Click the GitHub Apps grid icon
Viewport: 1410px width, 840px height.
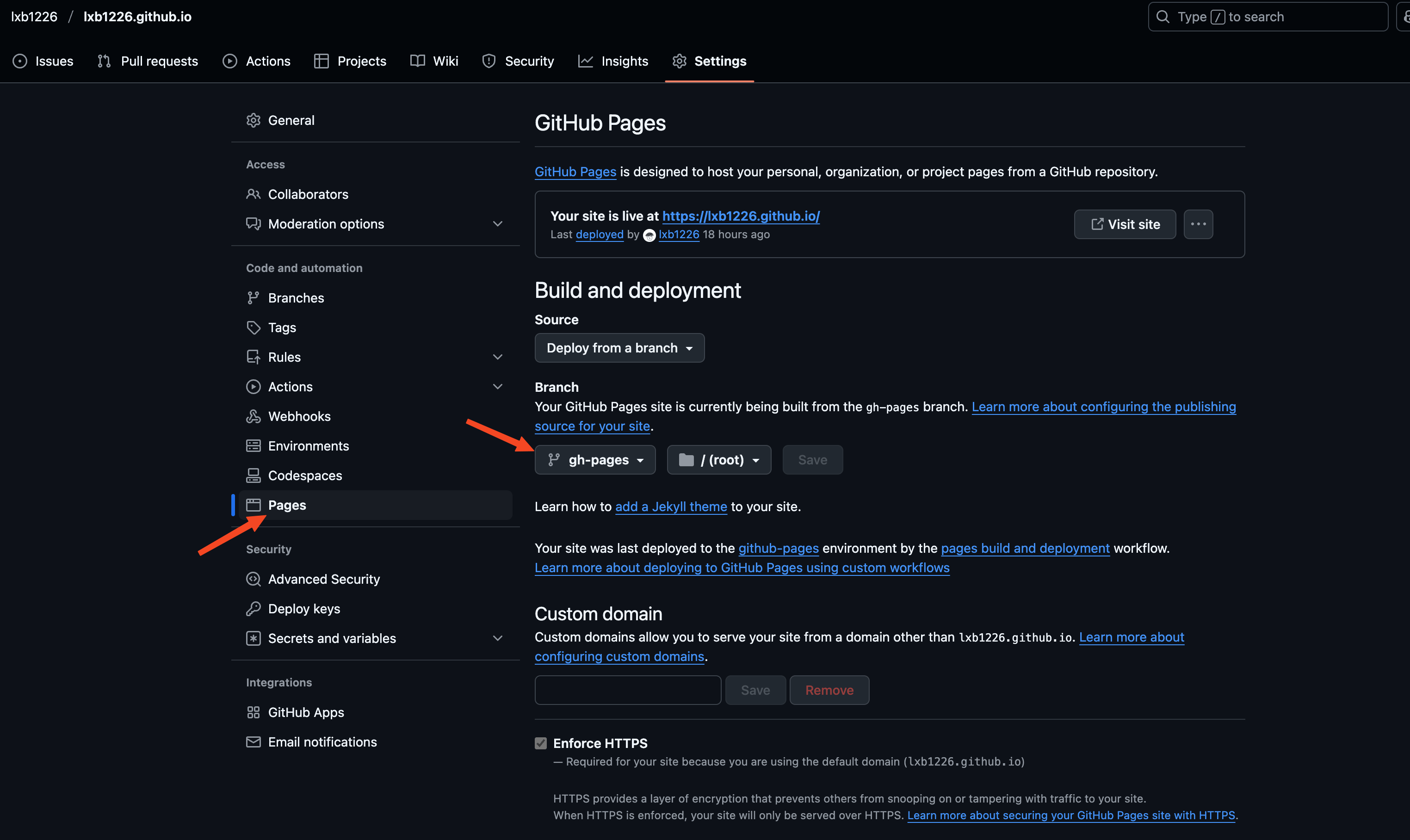[x=253, y=712]
